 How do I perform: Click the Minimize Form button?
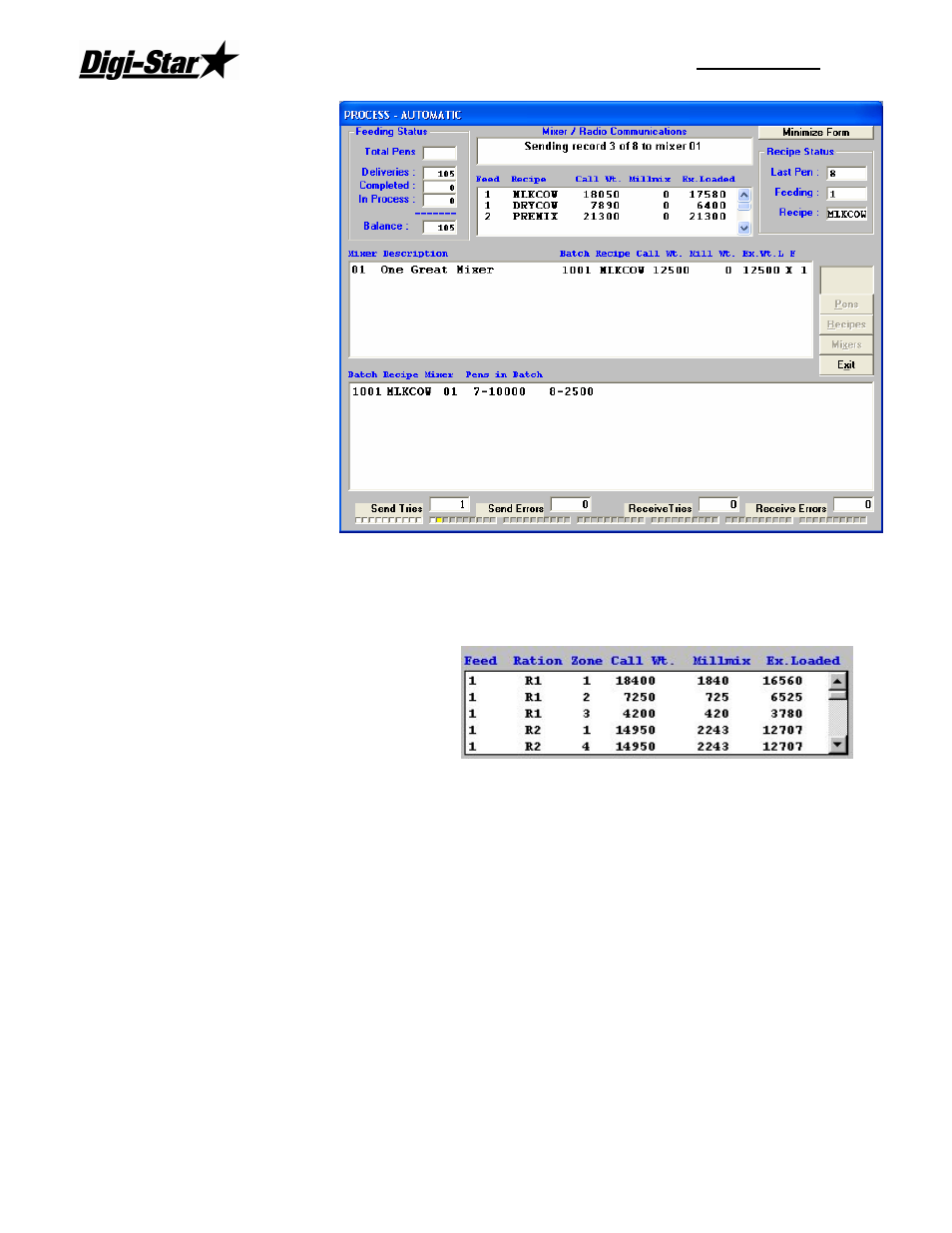click(x=815, y=132)
